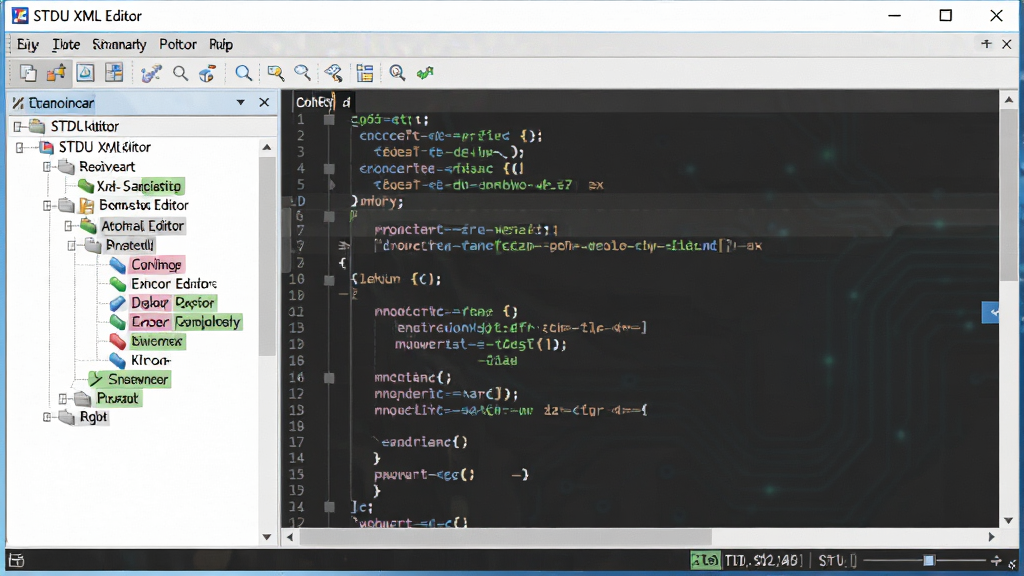Open the grid layout toolbar icon
The image size is (1024, 576).
pyautogui.click(x=114, y=72)
